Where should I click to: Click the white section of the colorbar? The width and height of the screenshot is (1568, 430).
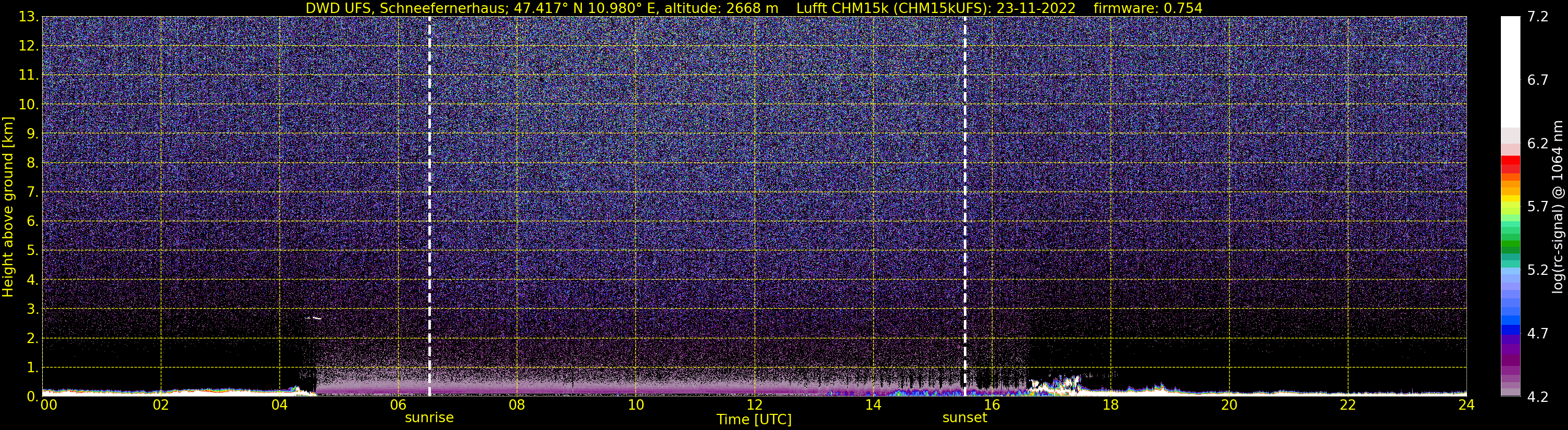[1510, 72]
